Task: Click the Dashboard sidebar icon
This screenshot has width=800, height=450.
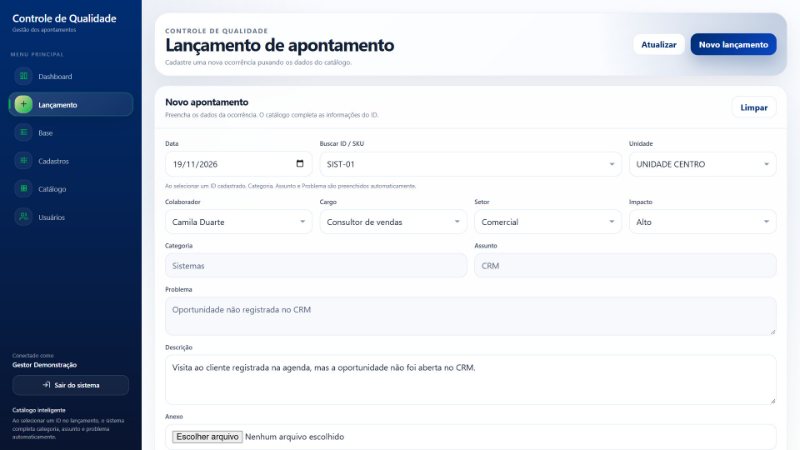Action: coord(23,77)
